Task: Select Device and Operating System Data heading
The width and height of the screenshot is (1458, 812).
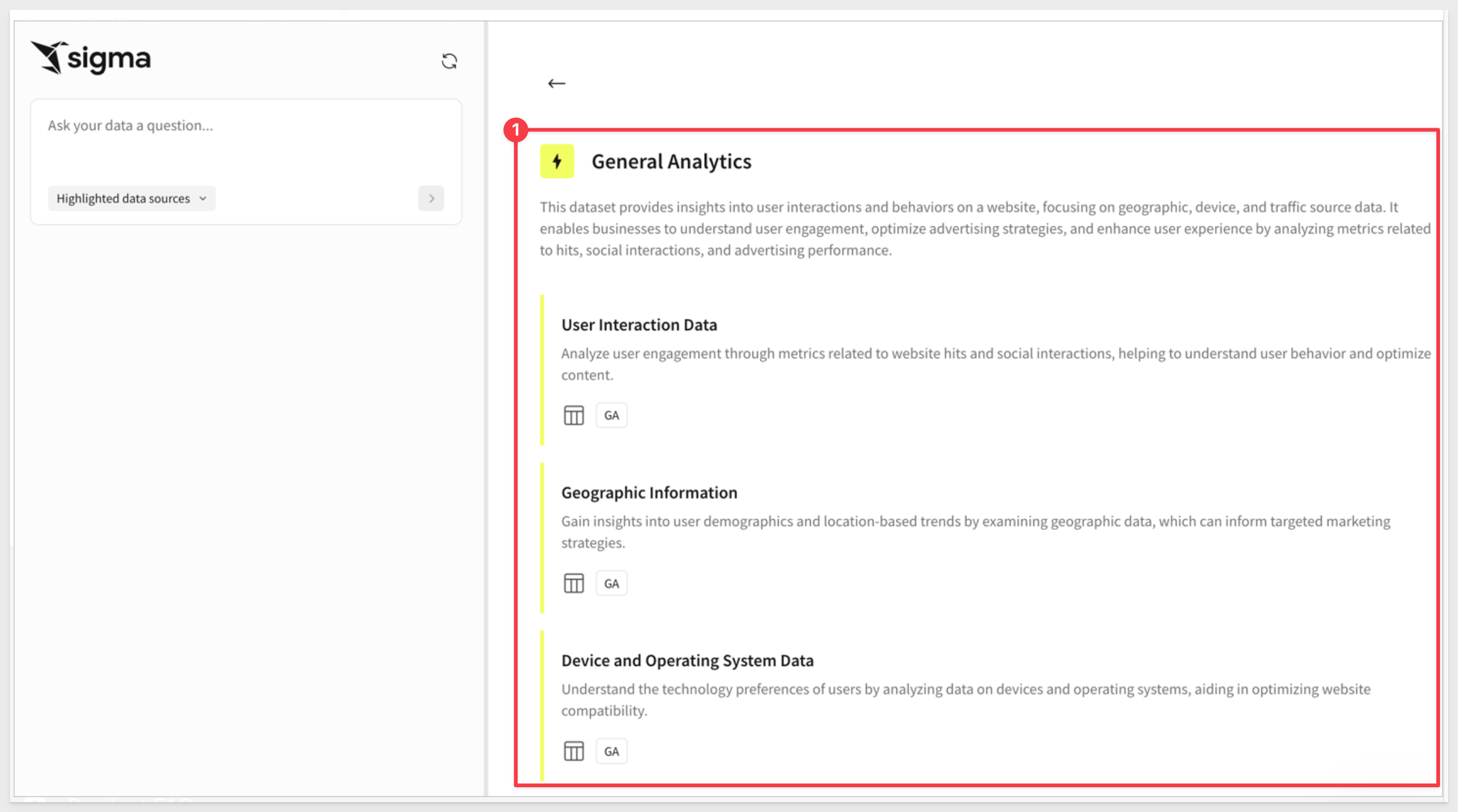Action: (687, 661)
